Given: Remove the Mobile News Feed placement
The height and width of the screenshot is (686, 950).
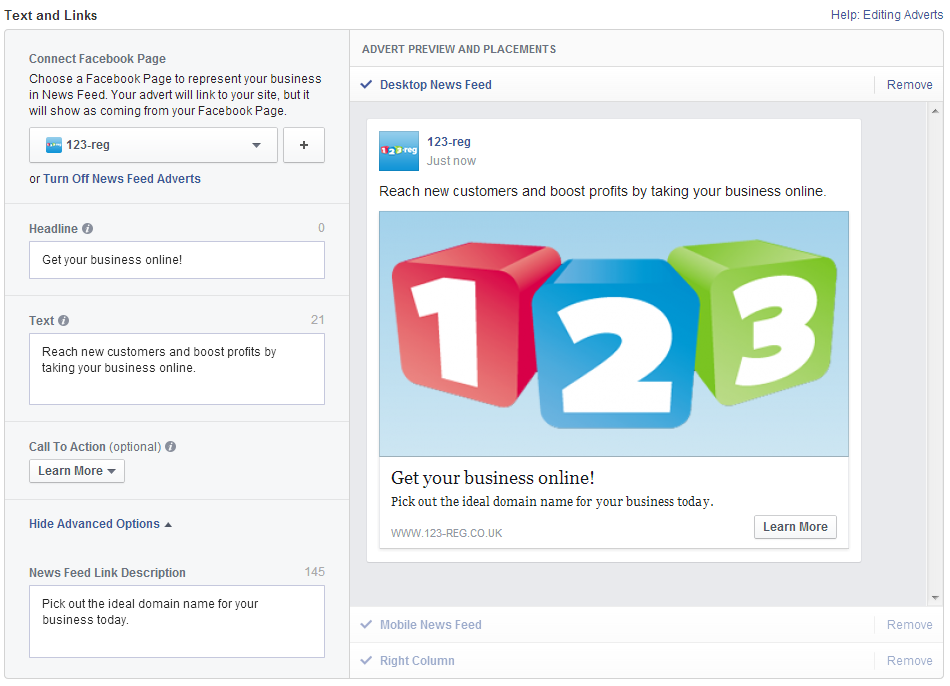Looking at the screenshot, I should click(x=909, y=625).
